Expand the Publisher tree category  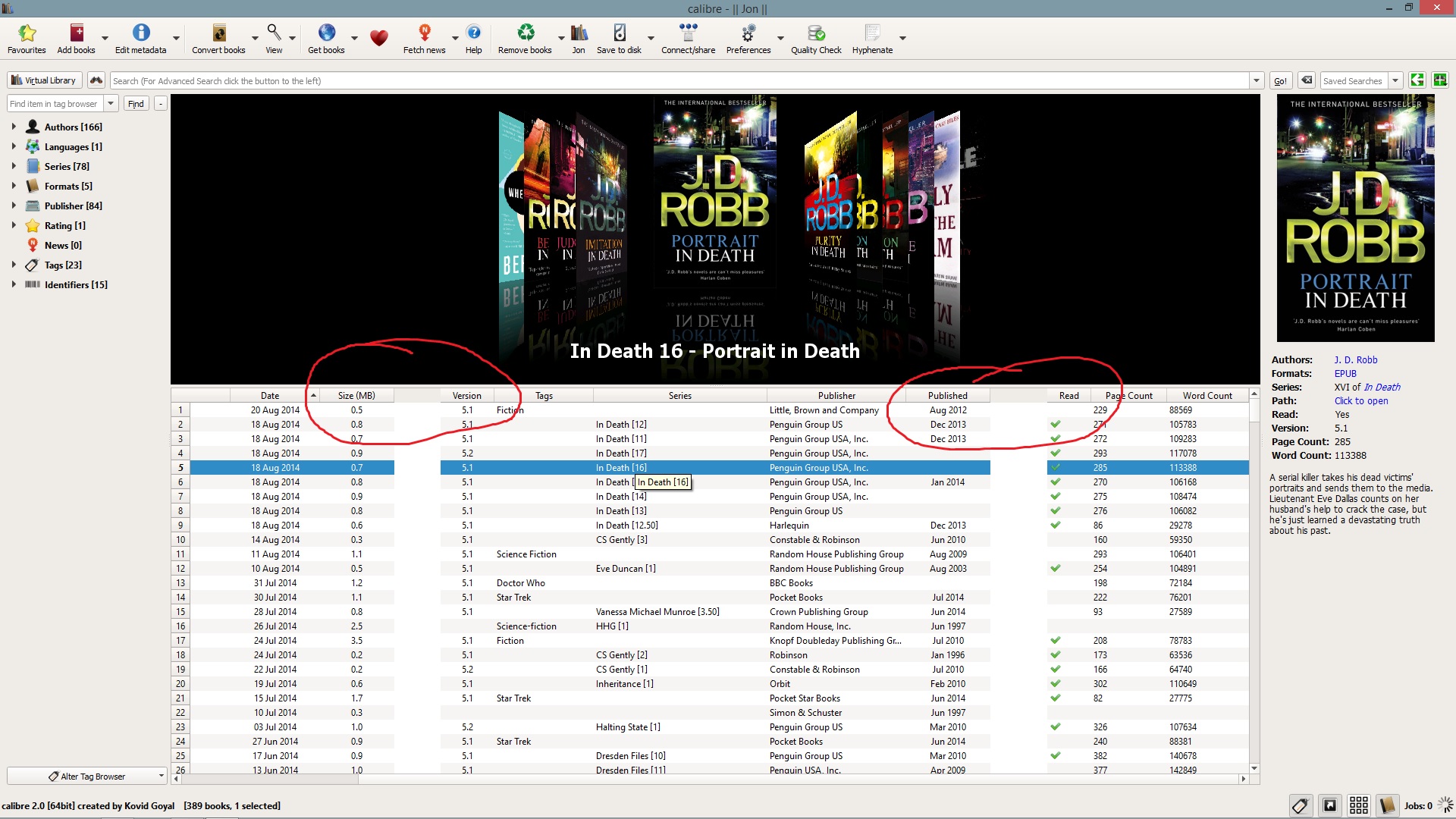(14, 206)
